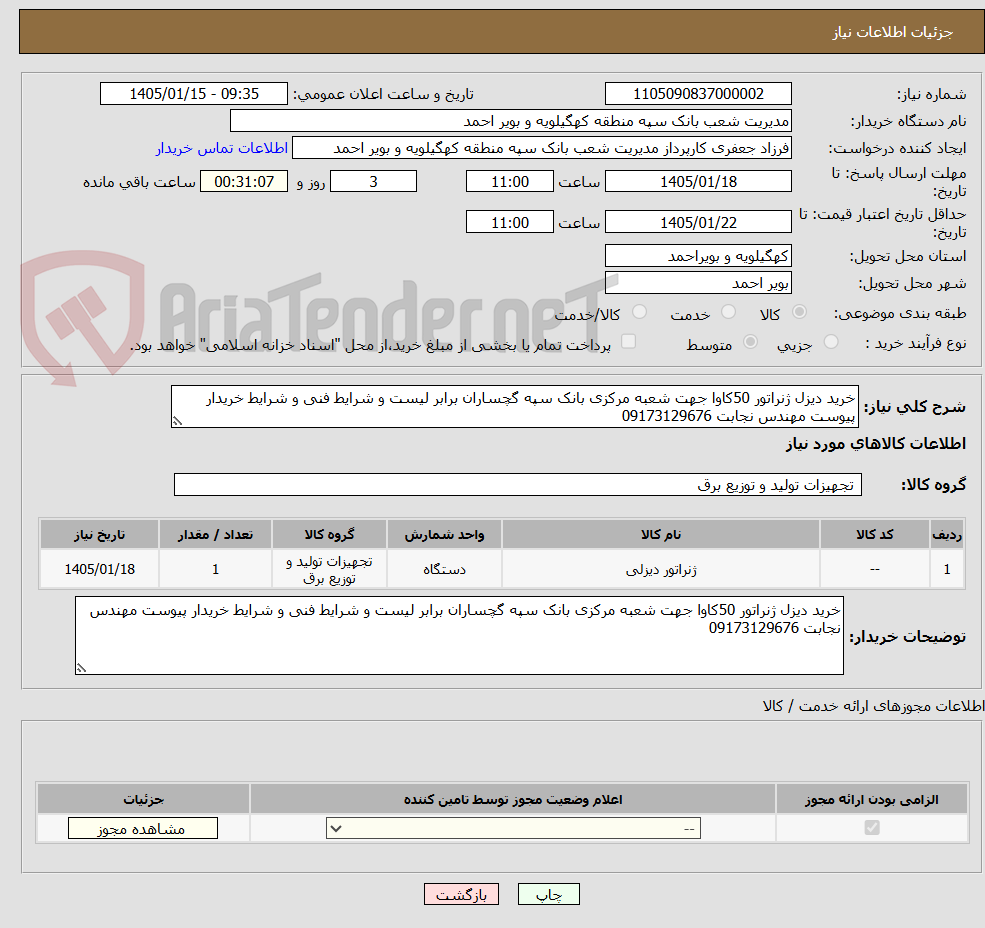The image size is (985, 928).
Task: Click the دستگاه unit cell
Action: click(x=444, y=569)
